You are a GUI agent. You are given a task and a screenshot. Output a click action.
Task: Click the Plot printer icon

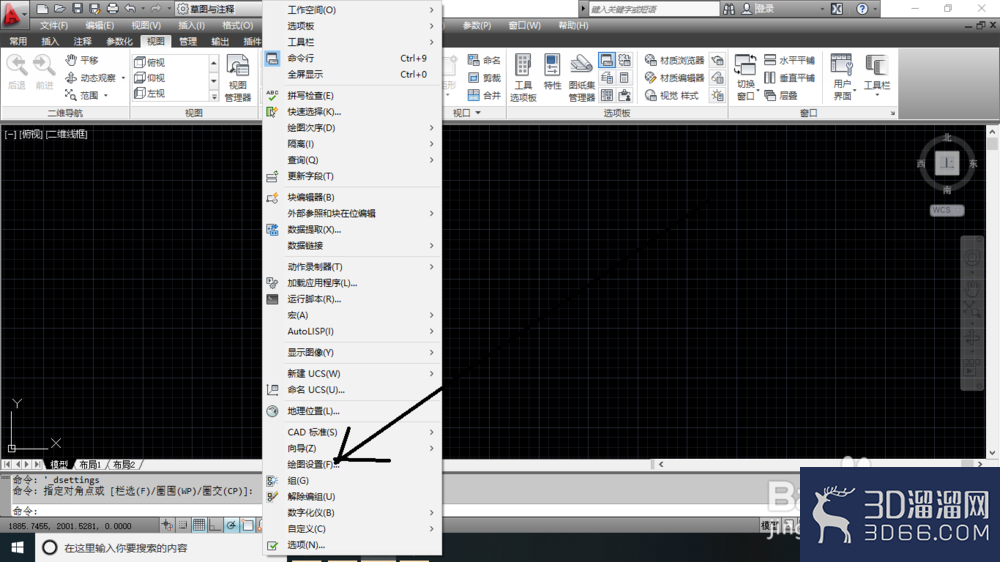pos(112,9)
